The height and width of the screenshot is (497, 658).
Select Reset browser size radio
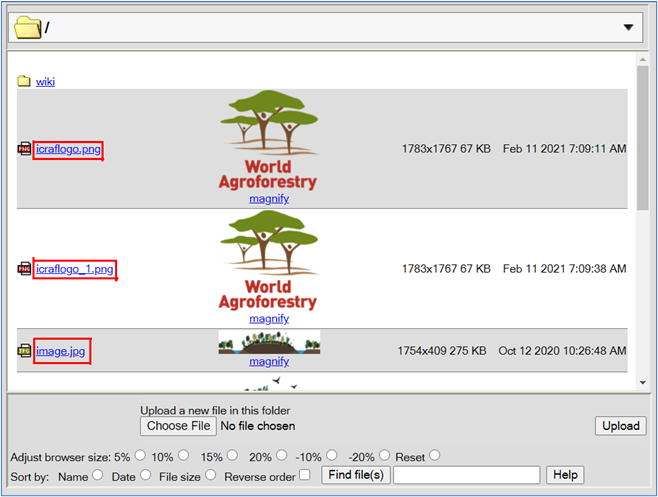(x=435, y=455)
